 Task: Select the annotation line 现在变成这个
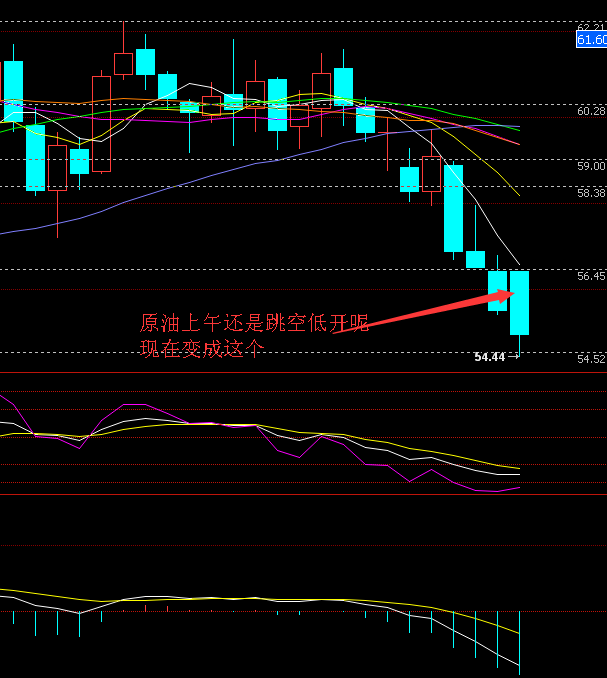[x=203, y=348]
